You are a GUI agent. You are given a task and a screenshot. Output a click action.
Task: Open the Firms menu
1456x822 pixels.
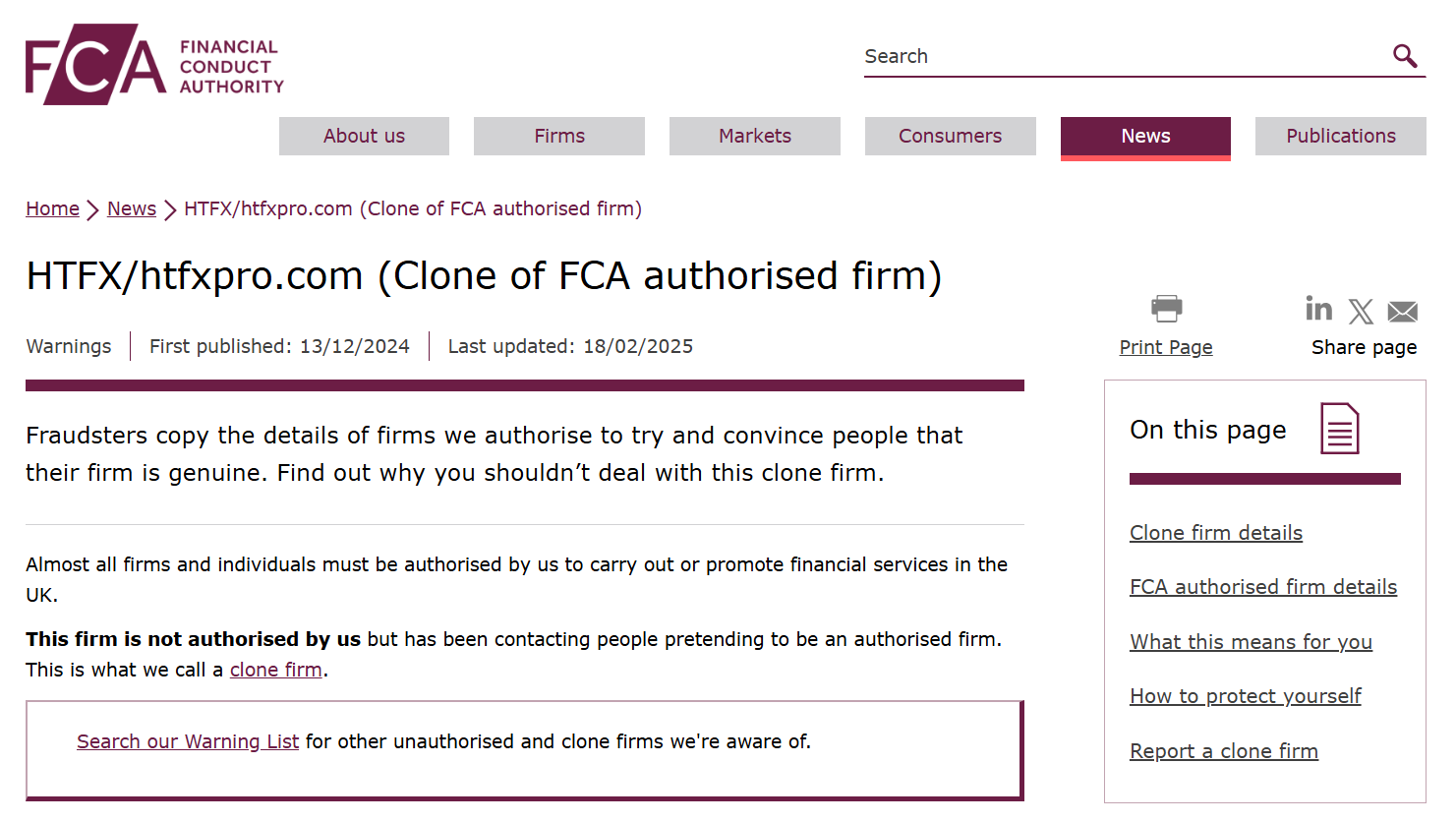pyautogui.click(x=559, y=136)
